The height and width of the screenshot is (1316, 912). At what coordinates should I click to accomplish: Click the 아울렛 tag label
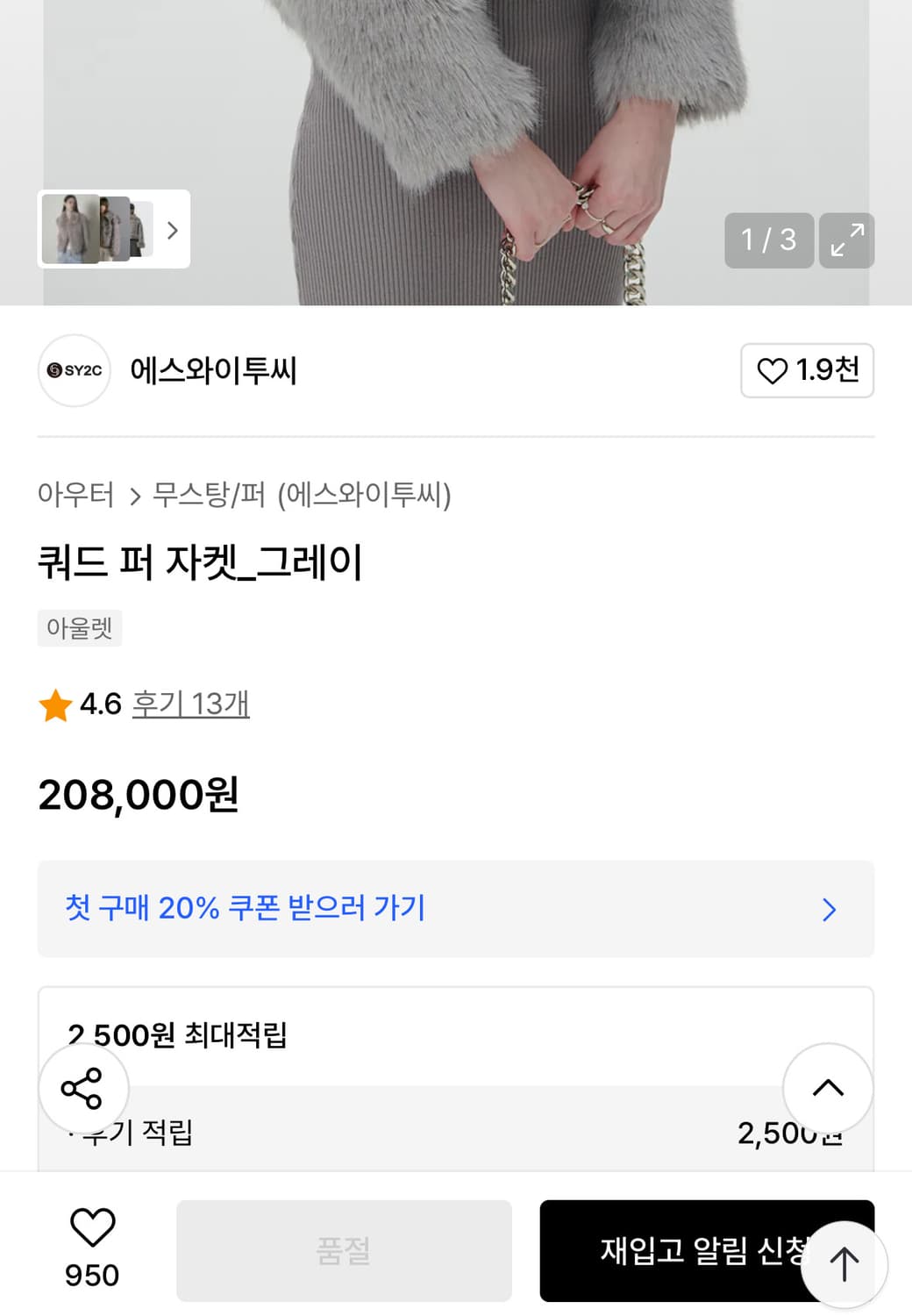(x=79, y=628)
